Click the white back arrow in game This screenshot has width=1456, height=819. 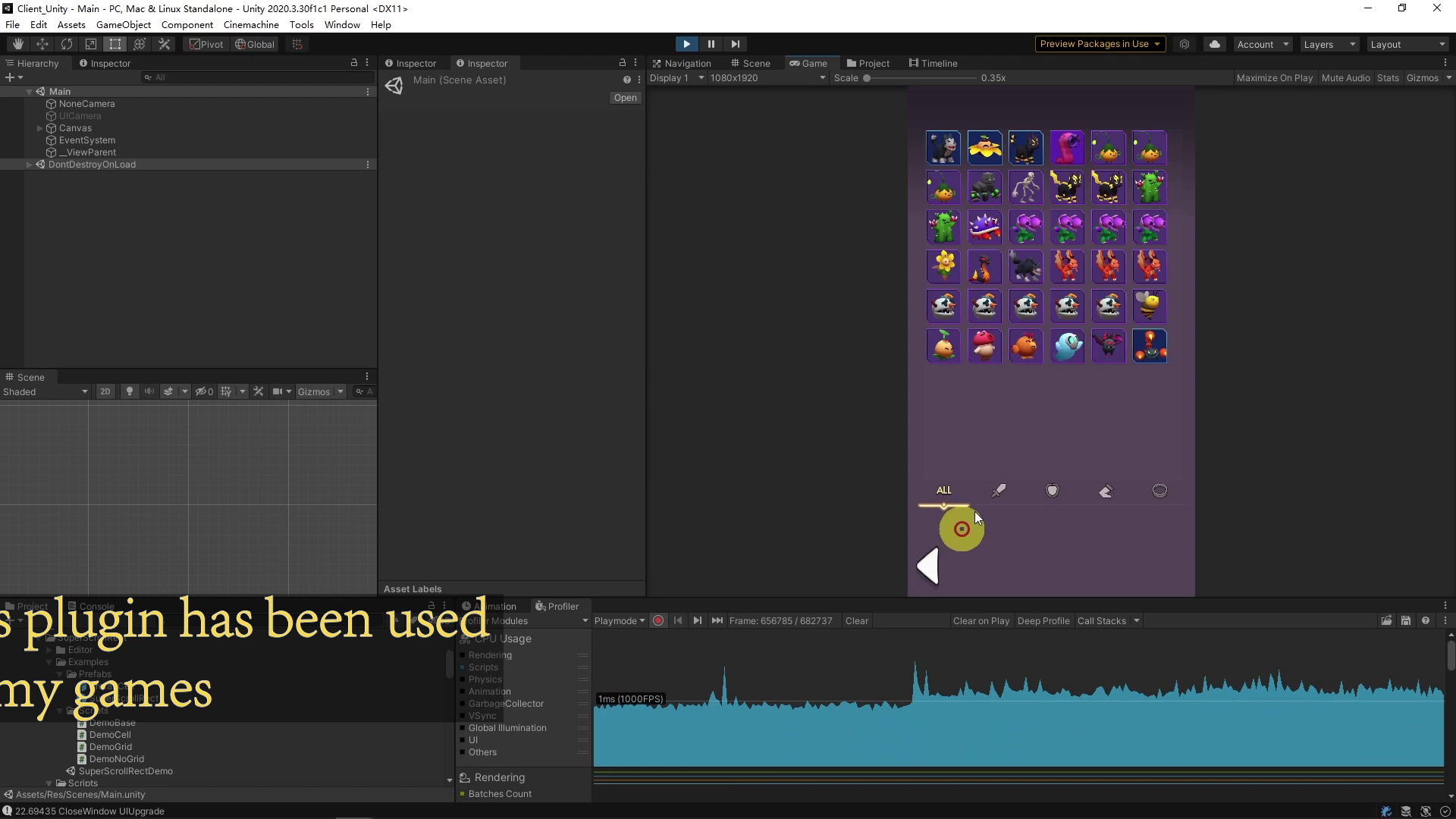pyautogui.click(x=929, y=566)
